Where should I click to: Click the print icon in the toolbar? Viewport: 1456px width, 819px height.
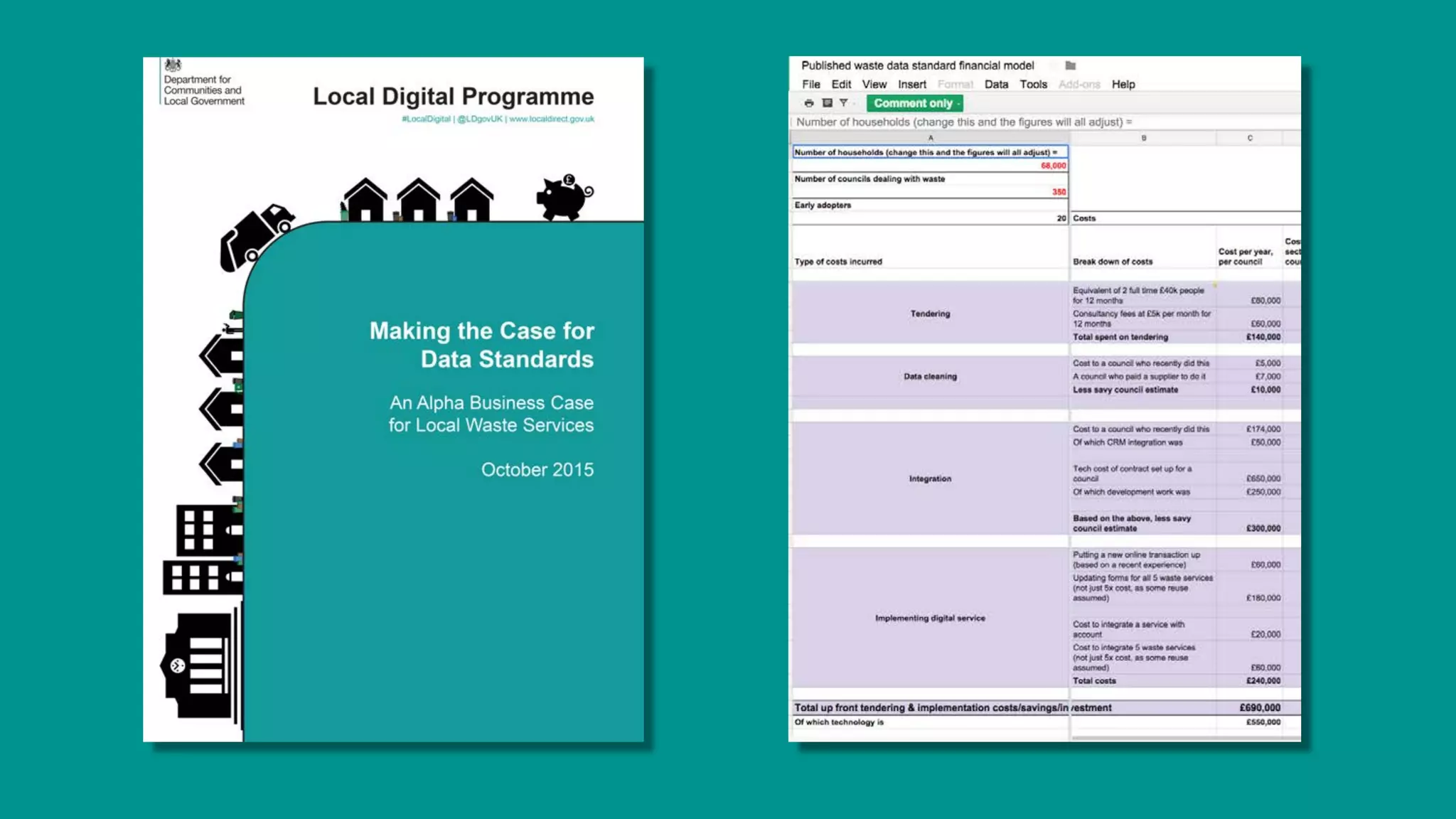pos(808,103)
